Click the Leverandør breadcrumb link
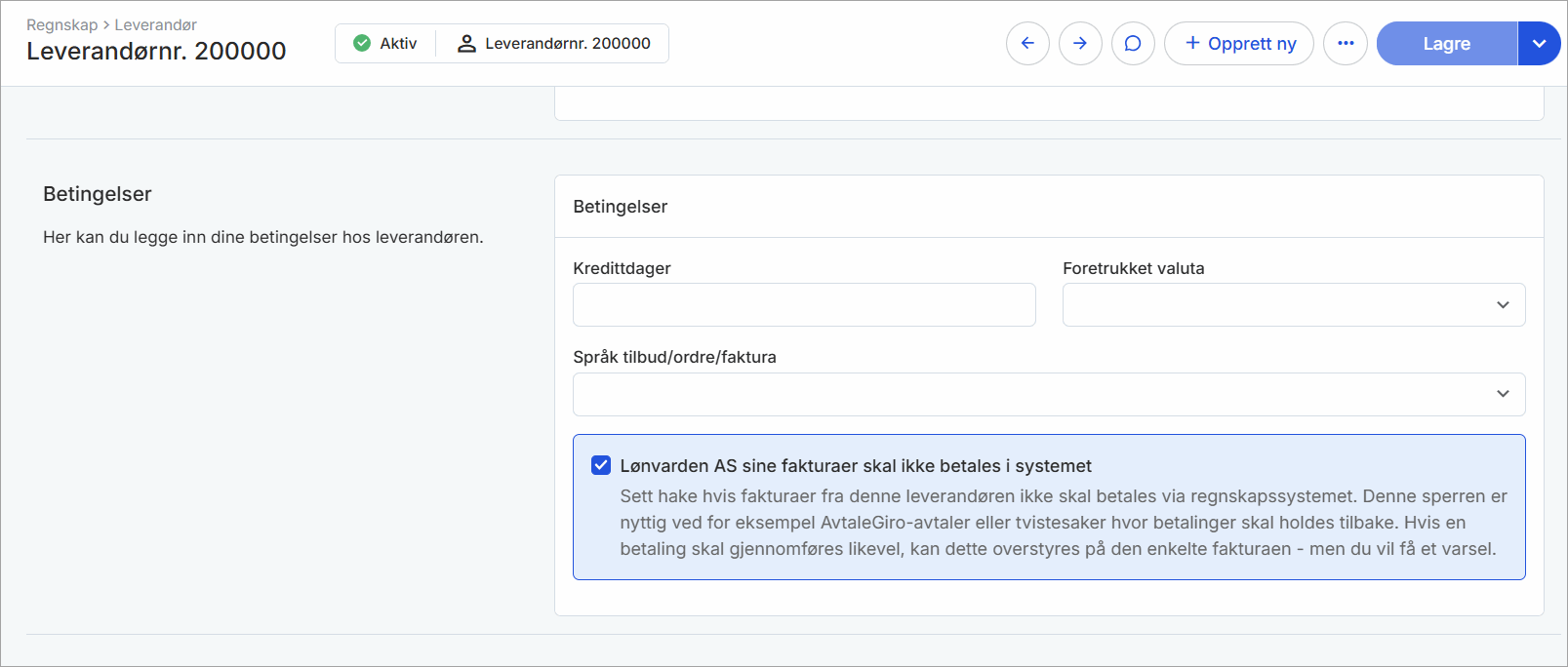This screenshot has height=667, width=1568. pyautogui.click(x=155, y=24)
